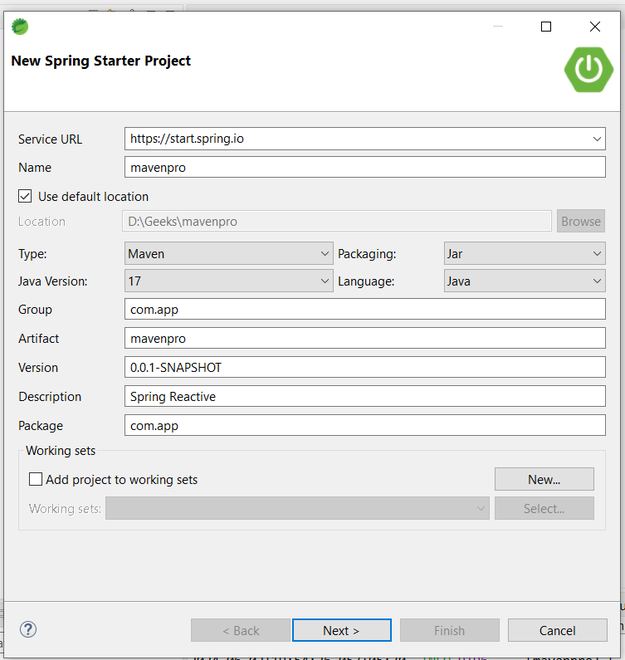Click the Location field D:\Geeks\mavenpro
This screenshot has height=660, width=625.
pyautogui.click(x=337, y=221)
